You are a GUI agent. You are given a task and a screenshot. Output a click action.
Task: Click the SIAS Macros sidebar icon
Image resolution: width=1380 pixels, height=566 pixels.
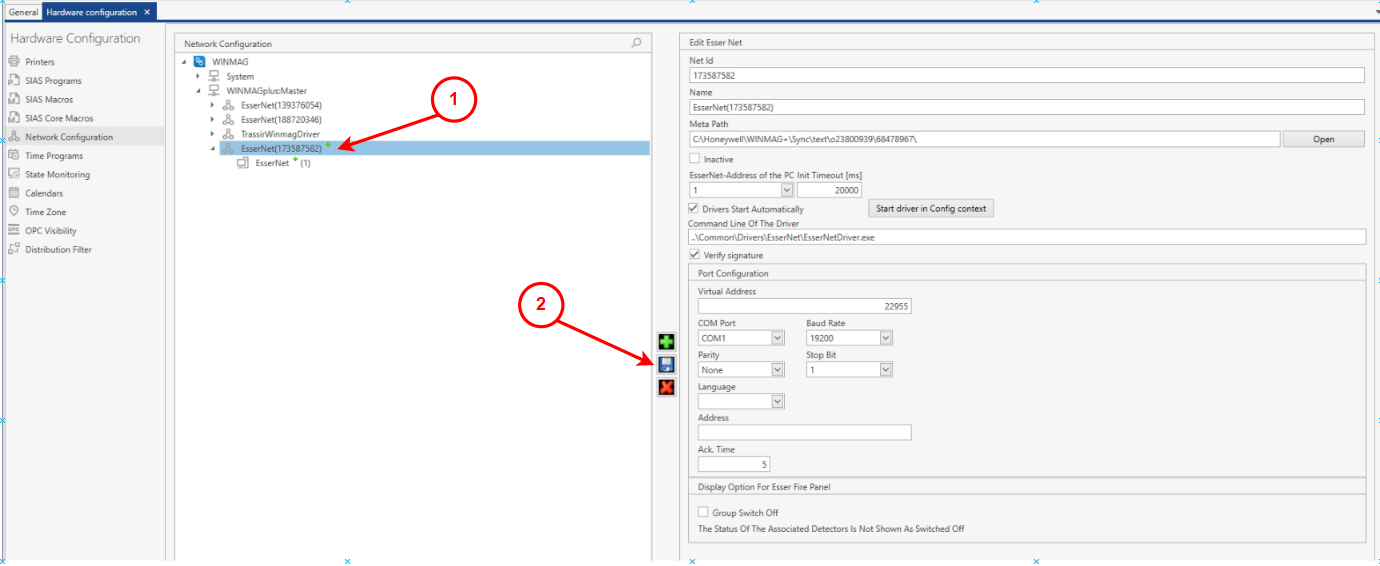[x=14, y=99]
